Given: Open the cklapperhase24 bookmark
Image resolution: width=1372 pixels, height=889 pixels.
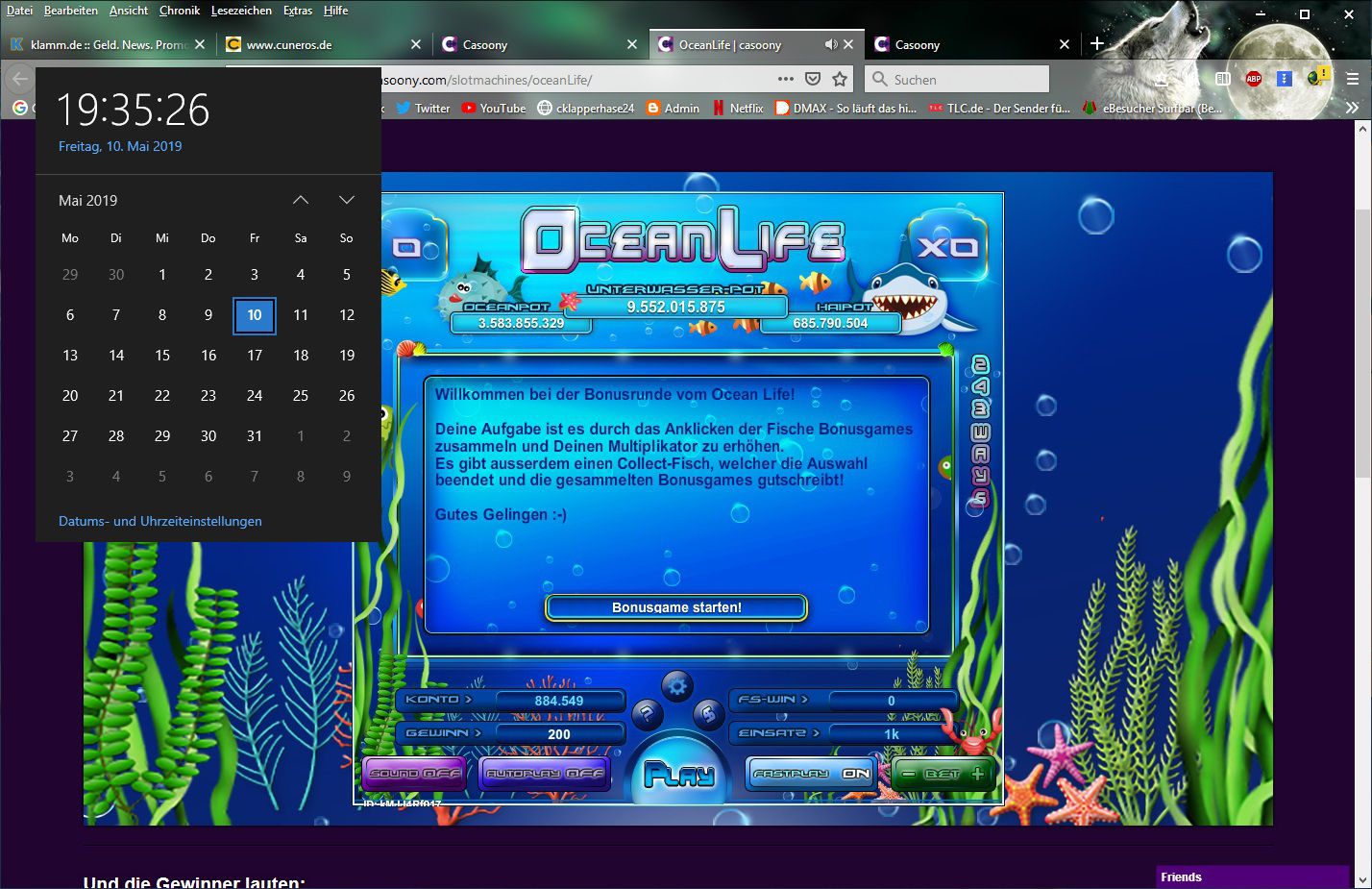Looking at the screenshot, I should (585, 108).
